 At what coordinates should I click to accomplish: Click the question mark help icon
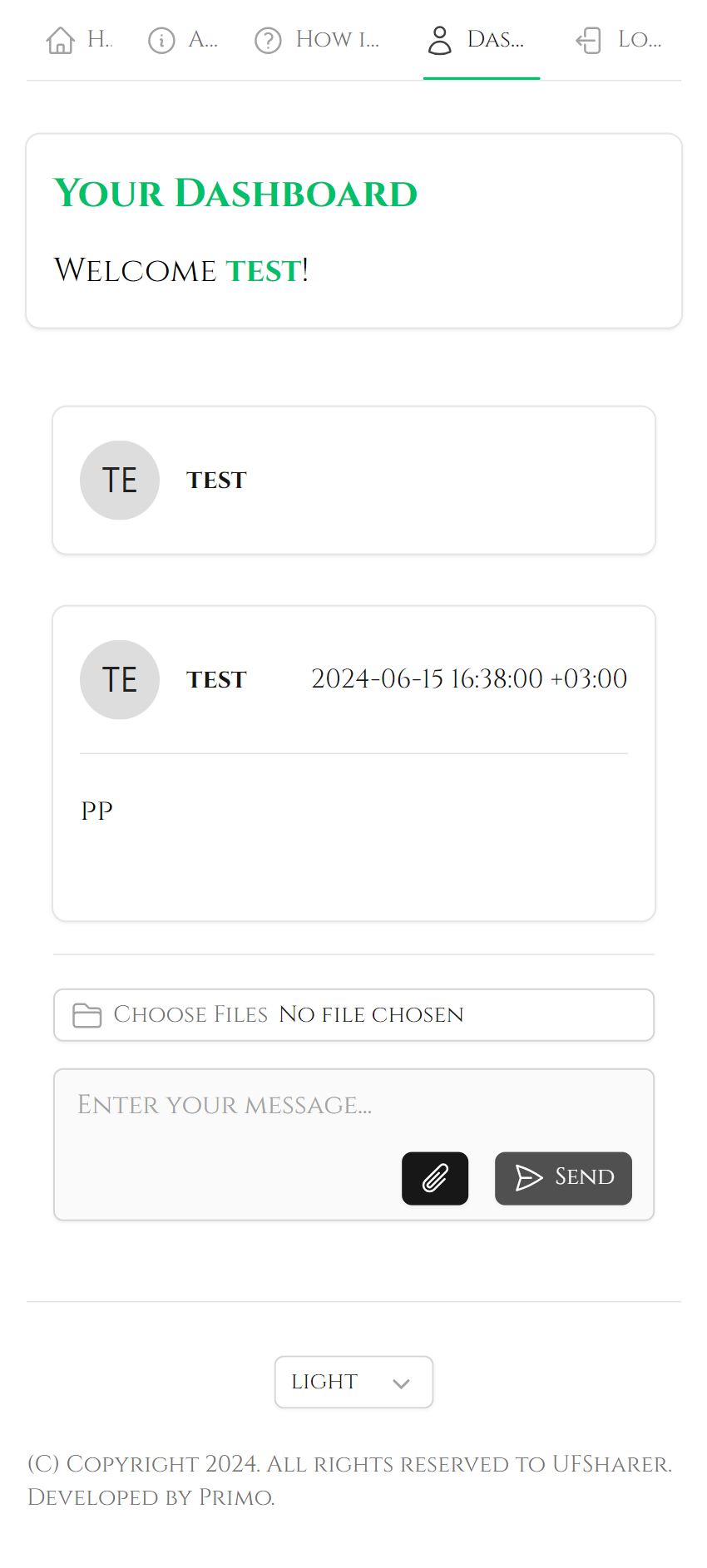(268, 40)
